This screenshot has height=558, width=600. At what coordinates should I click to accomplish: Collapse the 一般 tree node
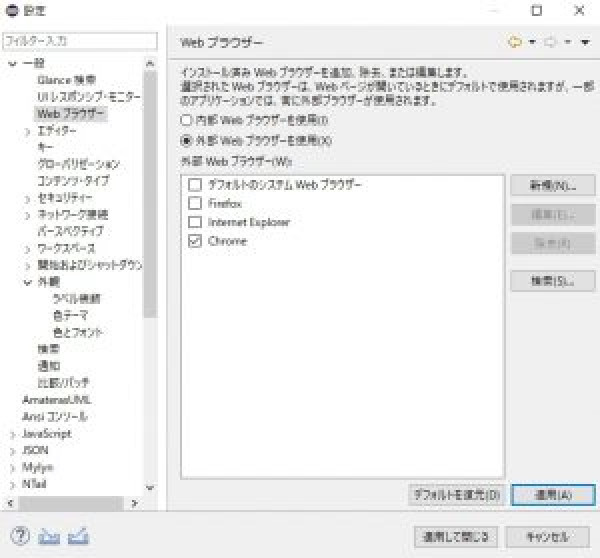pyautogui.click(x=12, y=63)
